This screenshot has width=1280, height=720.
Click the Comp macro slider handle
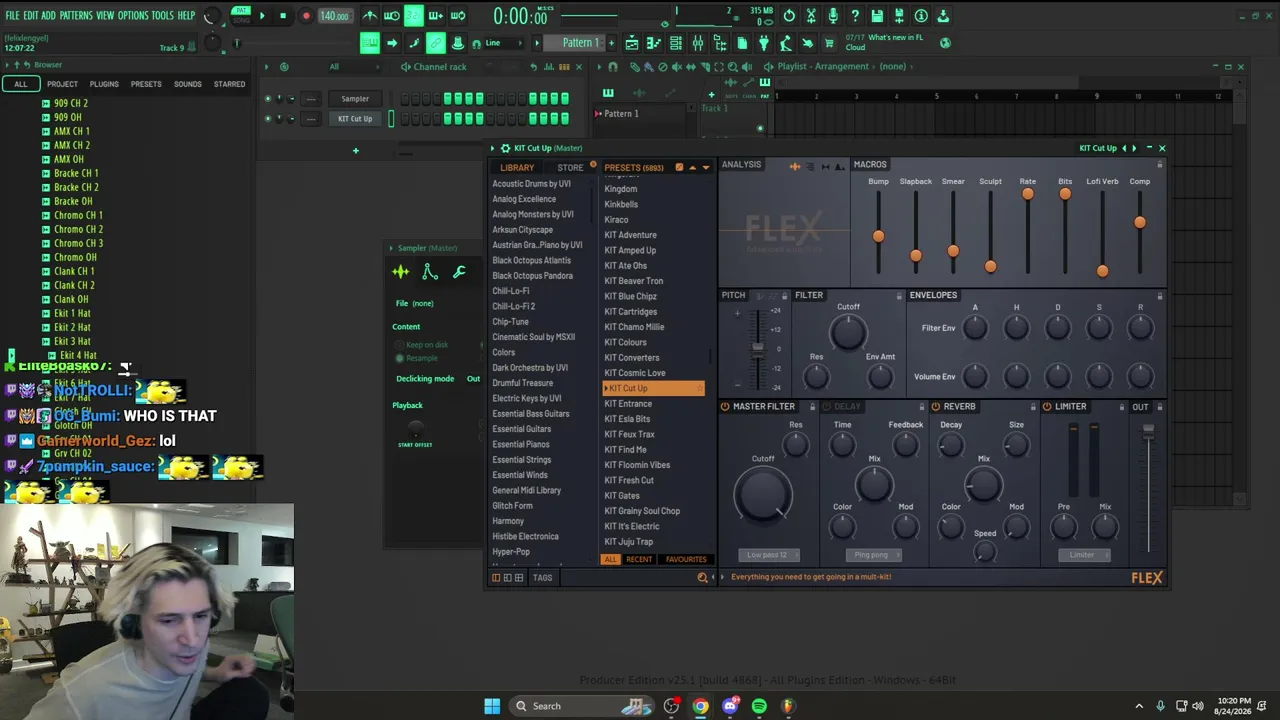pyautogui.click(x=1140, y=222)
